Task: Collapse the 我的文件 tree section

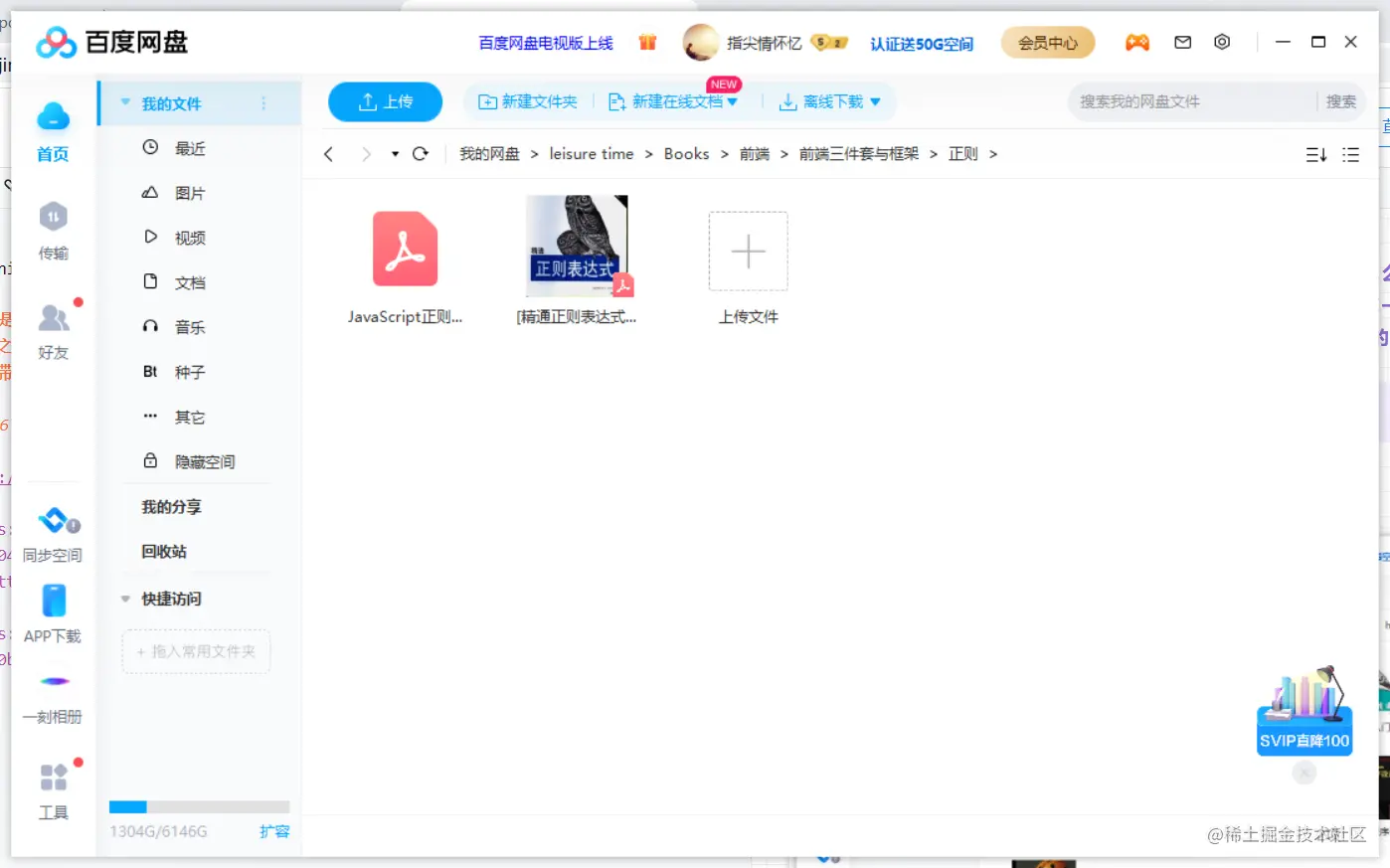Action: click(x=125, y=102)
